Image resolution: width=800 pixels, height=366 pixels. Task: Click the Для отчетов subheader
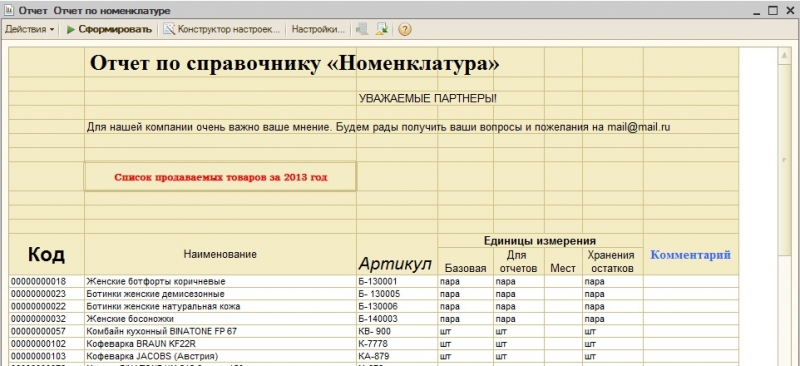coord(519,261)
